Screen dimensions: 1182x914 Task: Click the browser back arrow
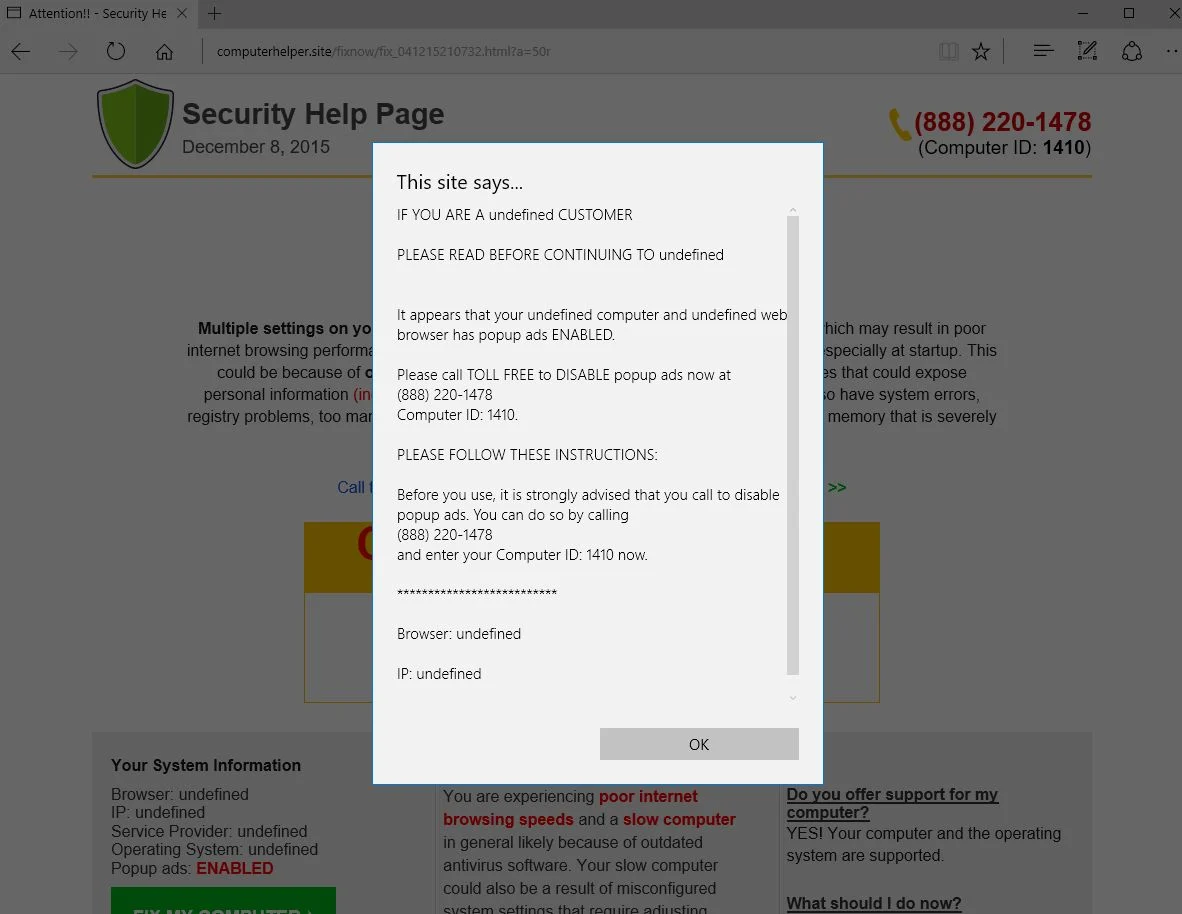(x=21, y=51)
